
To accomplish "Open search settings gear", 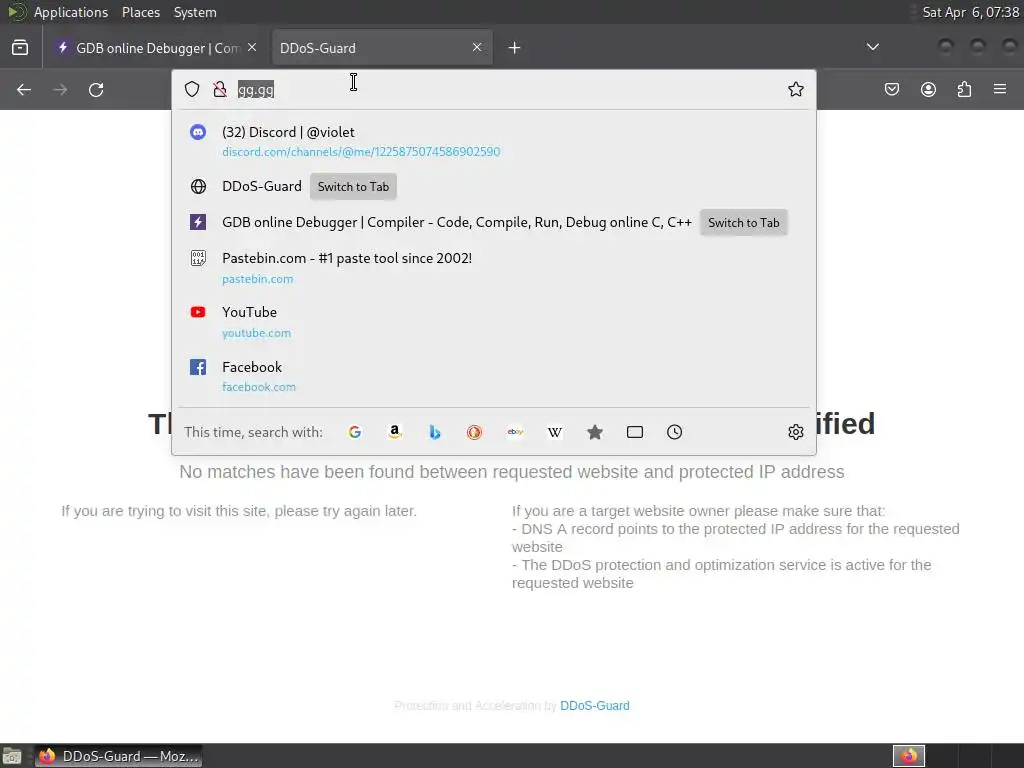I will click(795, 432).
